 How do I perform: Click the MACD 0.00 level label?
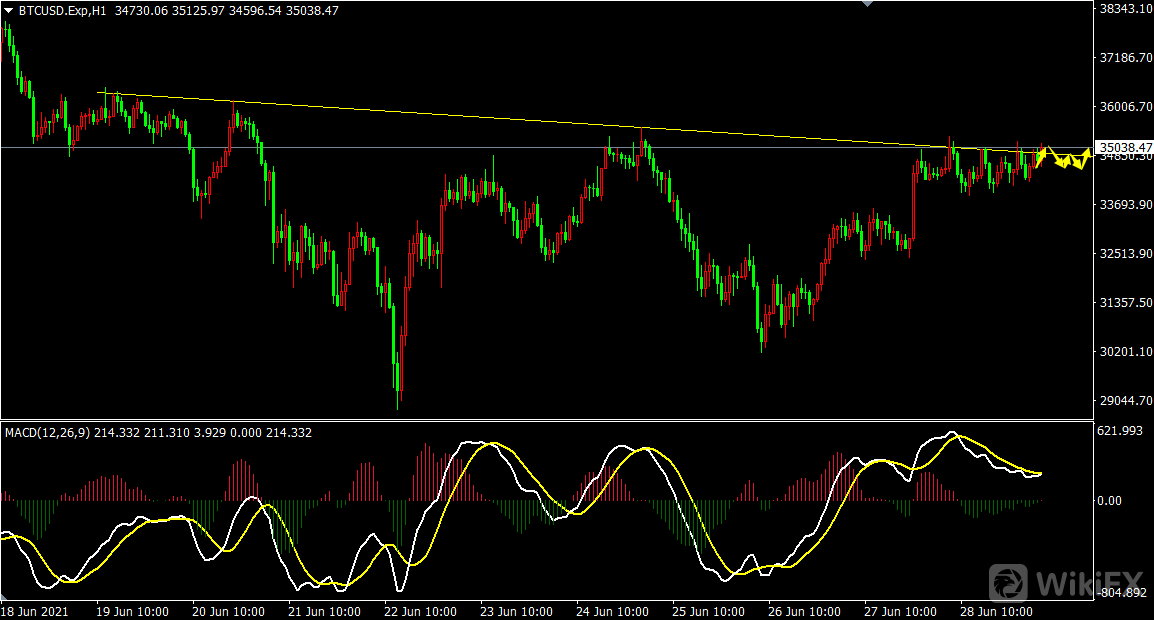click(1109, 500)
